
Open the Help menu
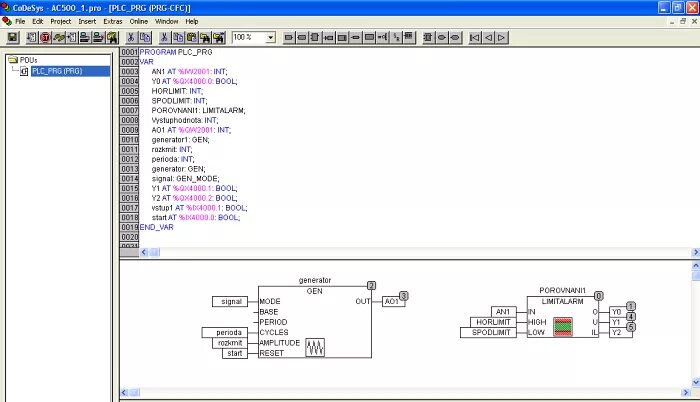click(192, 21)
